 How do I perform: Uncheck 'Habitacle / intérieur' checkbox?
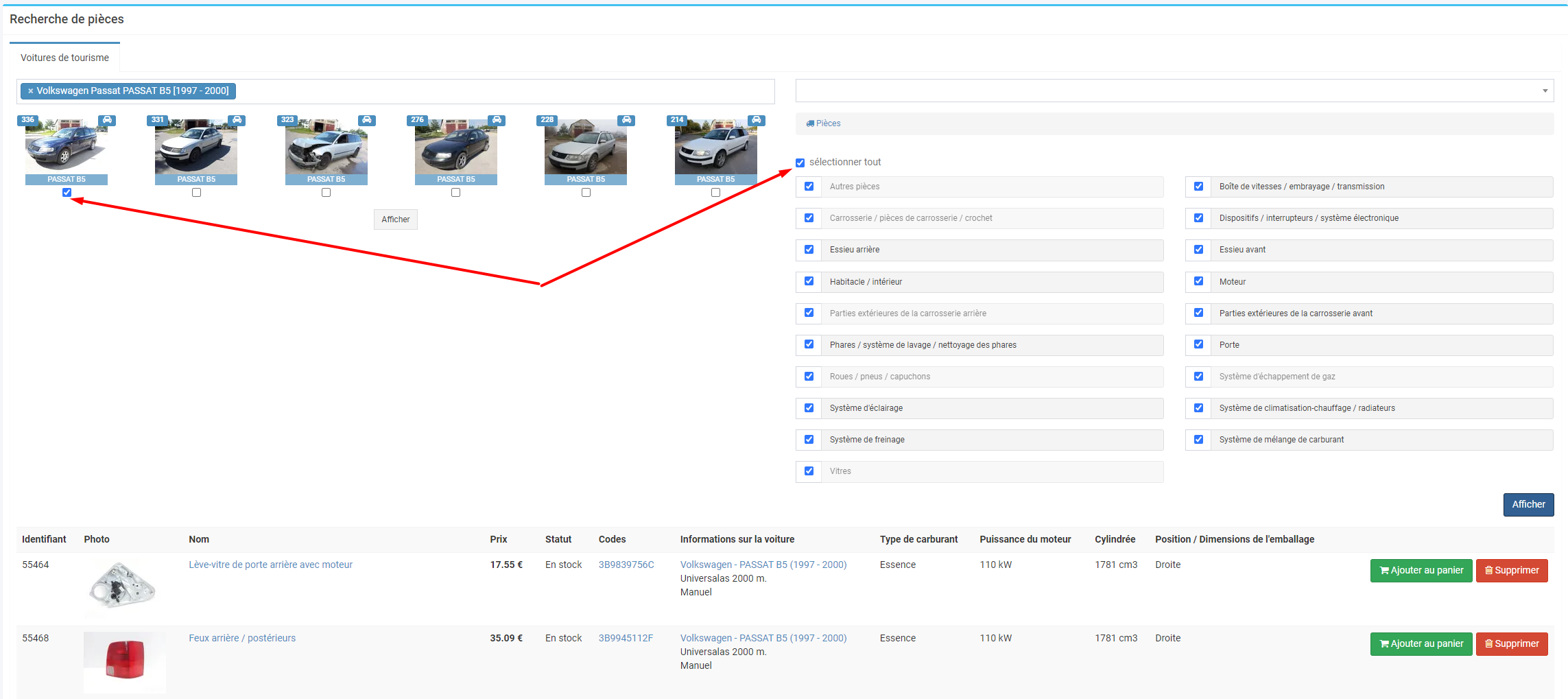tap(809, 281)
